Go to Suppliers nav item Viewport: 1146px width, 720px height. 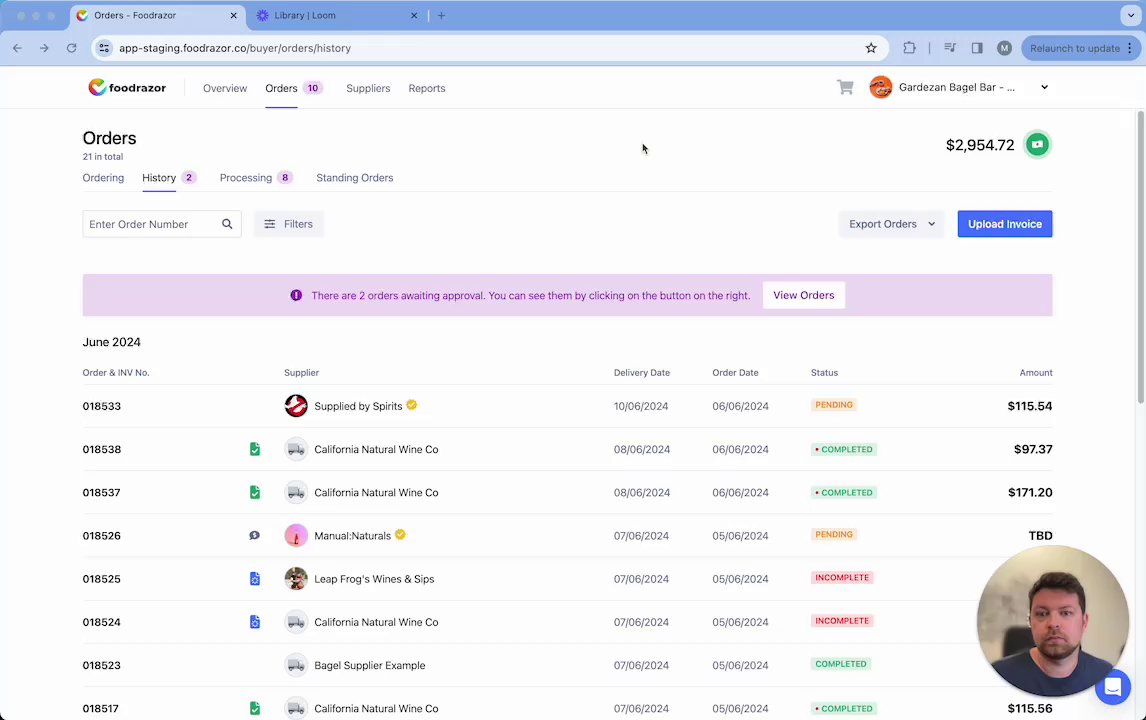point(368,88)
